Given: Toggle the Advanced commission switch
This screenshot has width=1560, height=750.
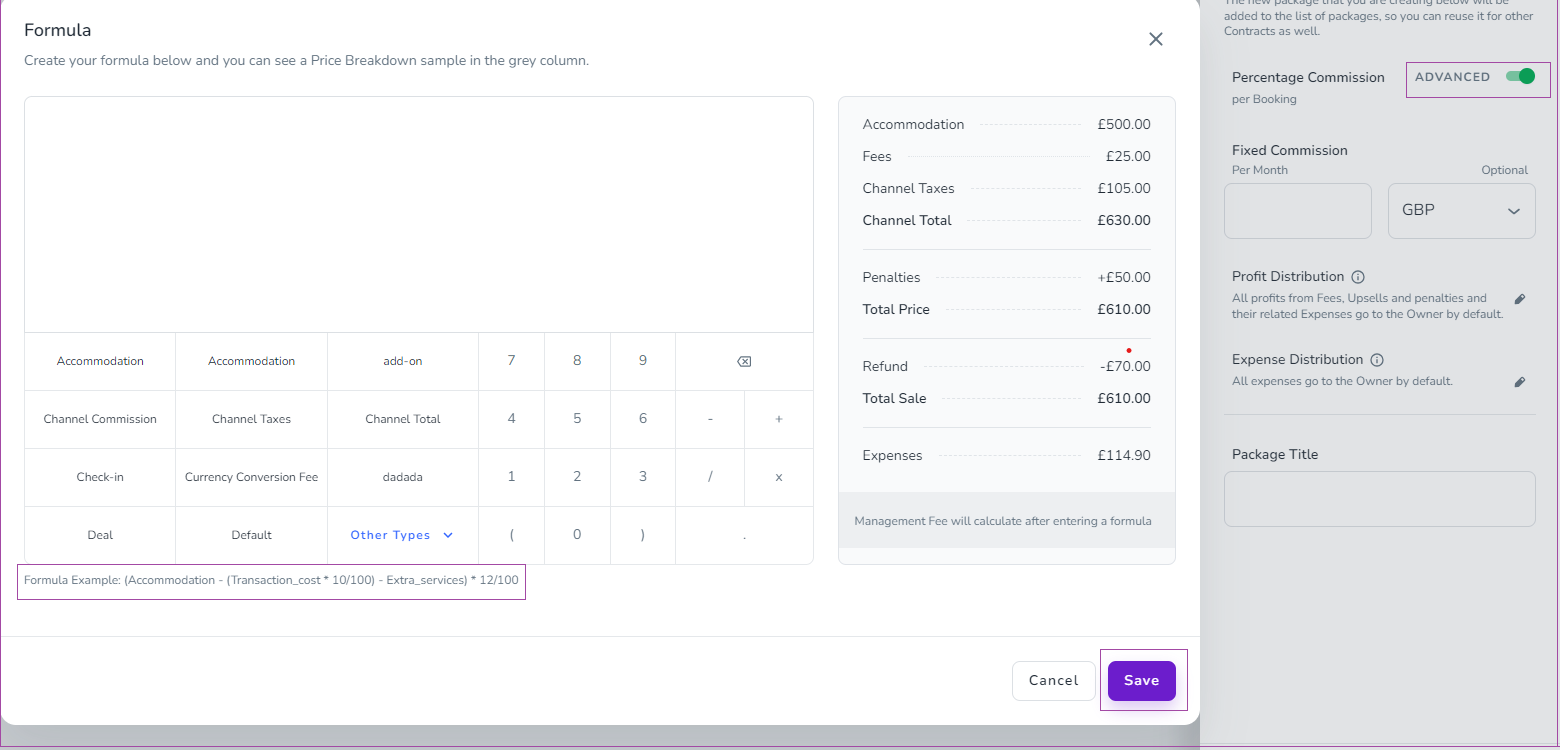Looking at the screenshot, I should click(1519, 77).
